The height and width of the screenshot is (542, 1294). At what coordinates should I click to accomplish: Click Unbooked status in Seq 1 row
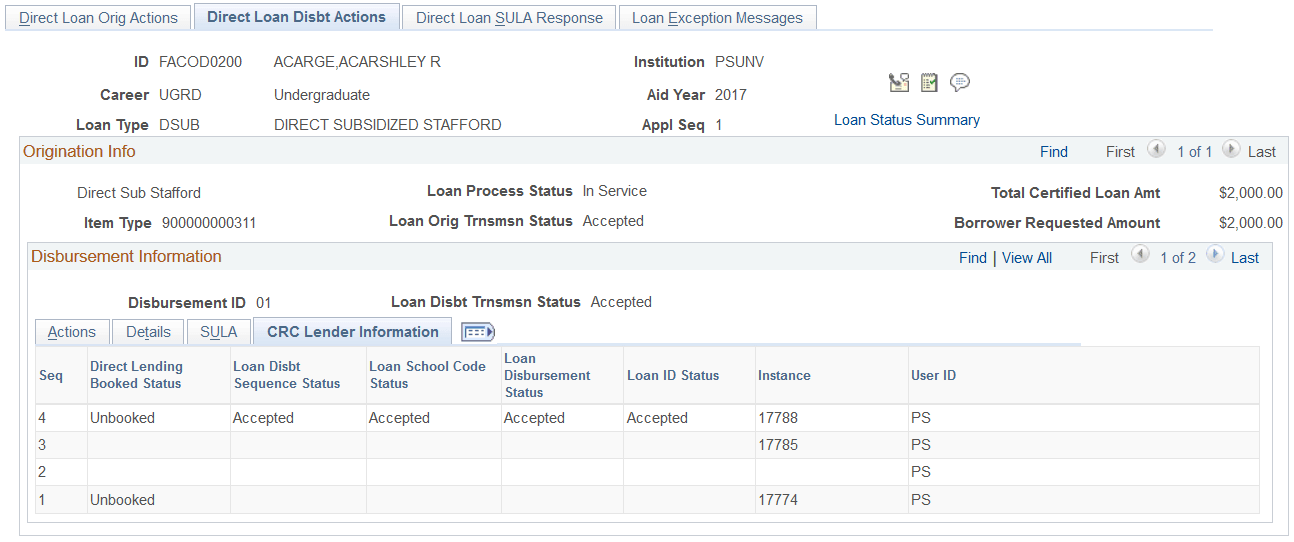(122, 499)
